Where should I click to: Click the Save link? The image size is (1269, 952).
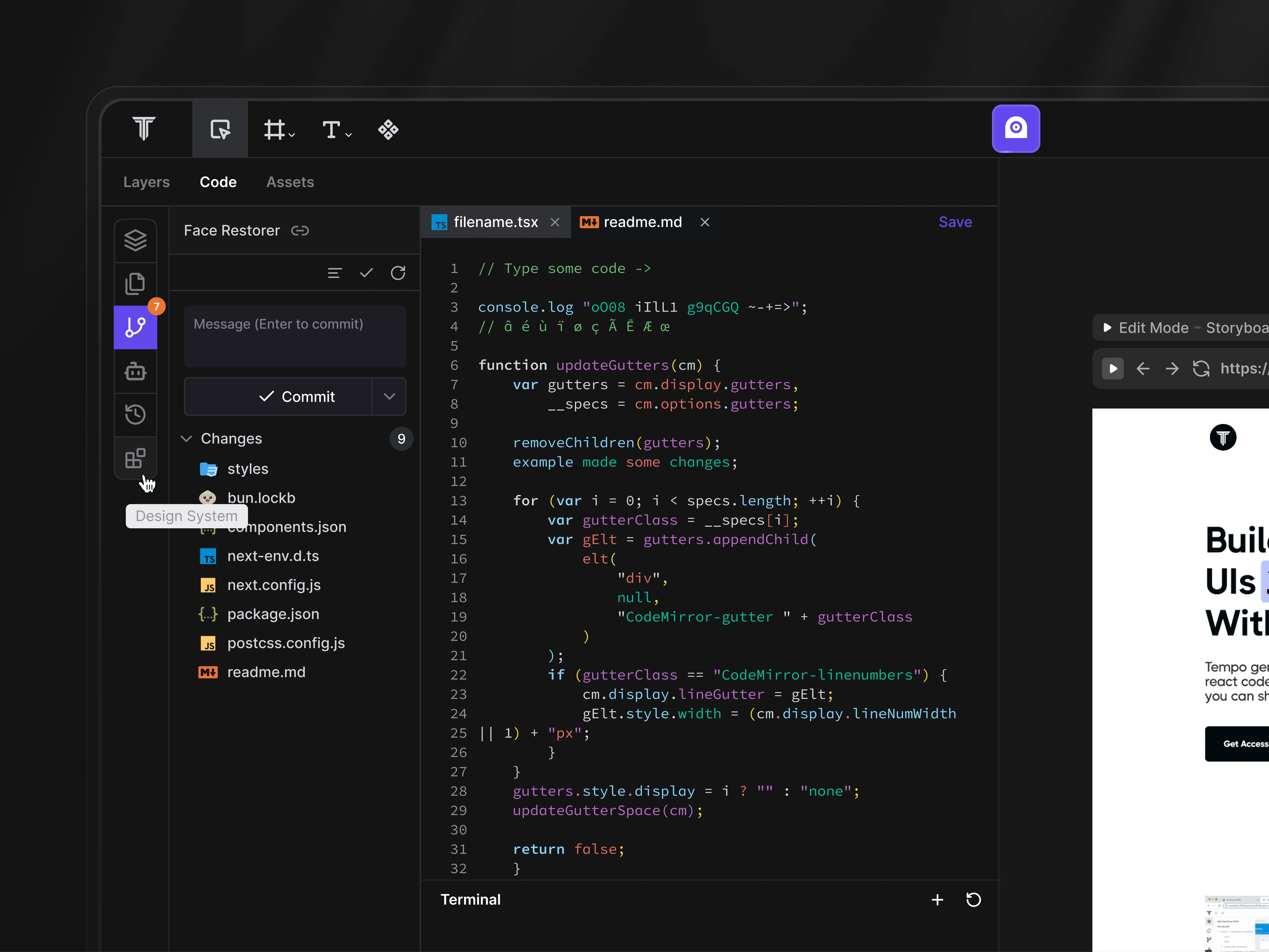[x=955, y=222]
